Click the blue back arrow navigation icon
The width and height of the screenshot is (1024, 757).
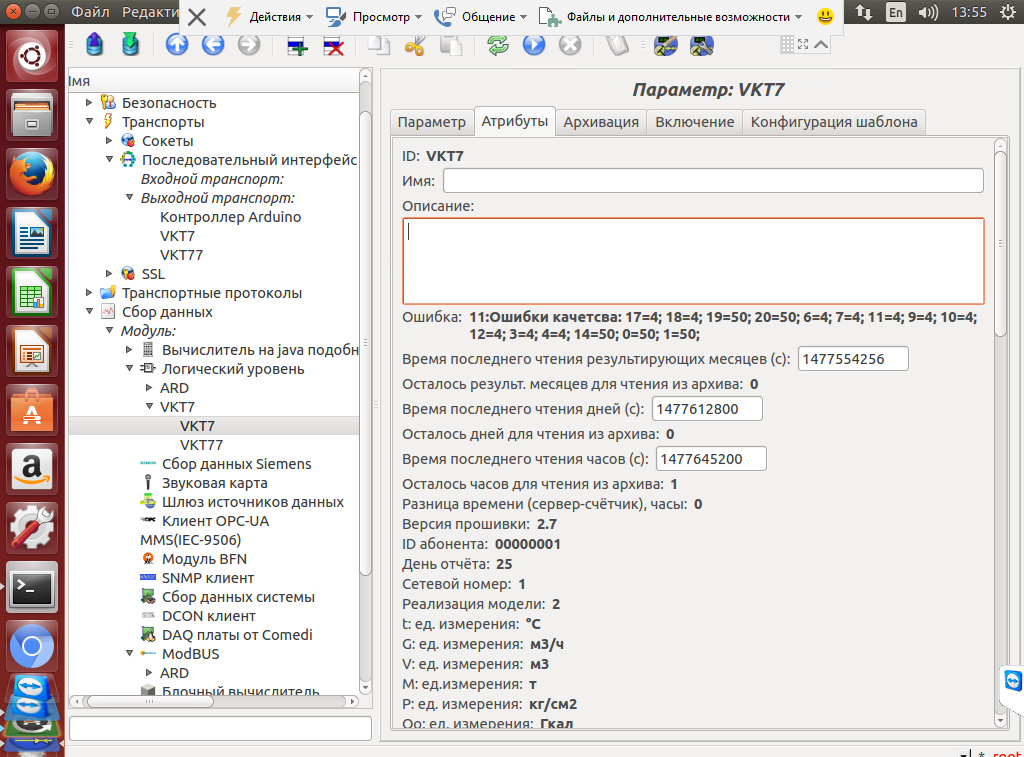[x=212, y=45]
